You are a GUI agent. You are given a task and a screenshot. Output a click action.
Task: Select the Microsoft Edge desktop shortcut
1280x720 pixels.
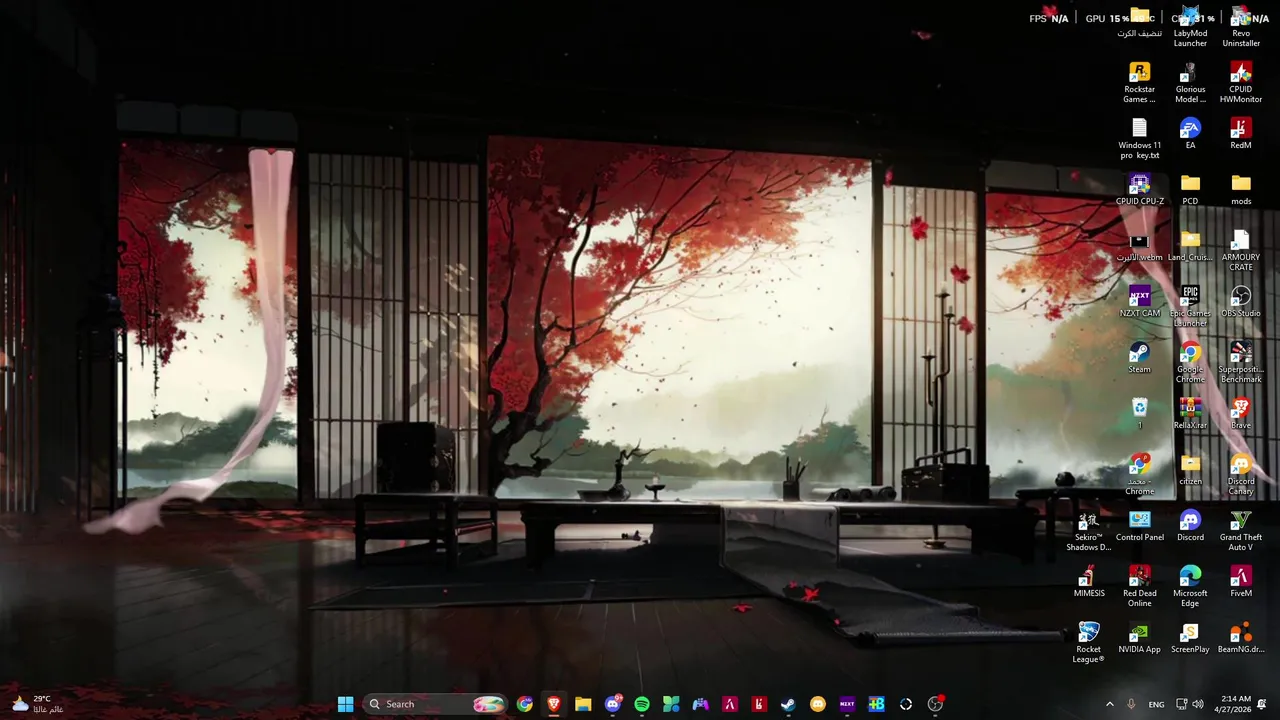1190,586
